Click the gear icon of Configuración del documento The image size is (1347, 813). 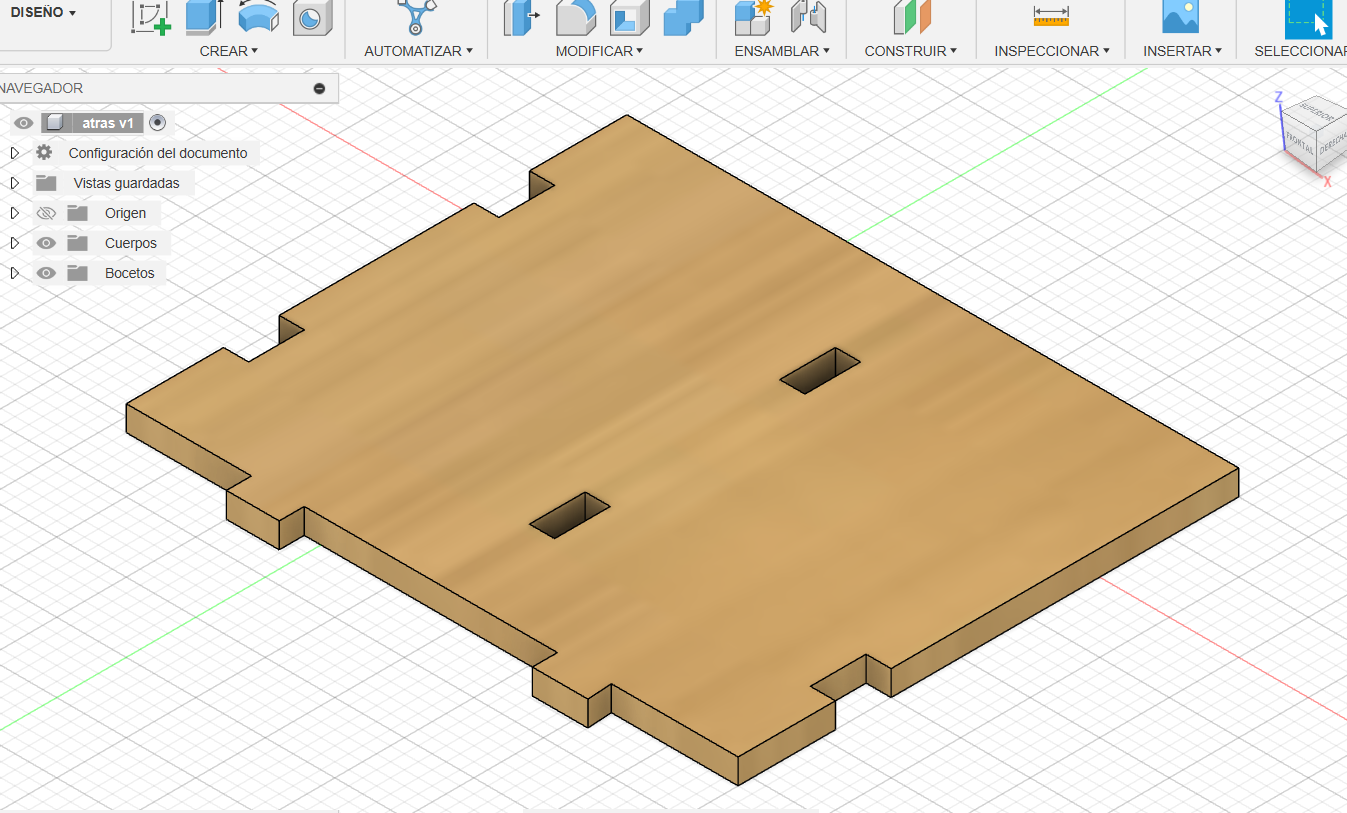pos(44,153)
